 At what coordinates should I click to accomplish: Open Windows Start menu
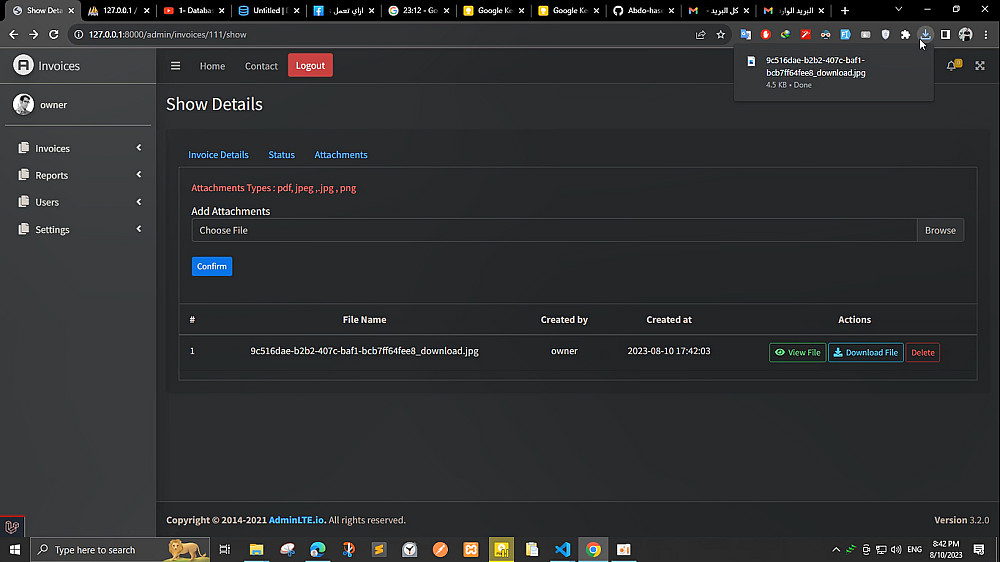tap(15, 549)
